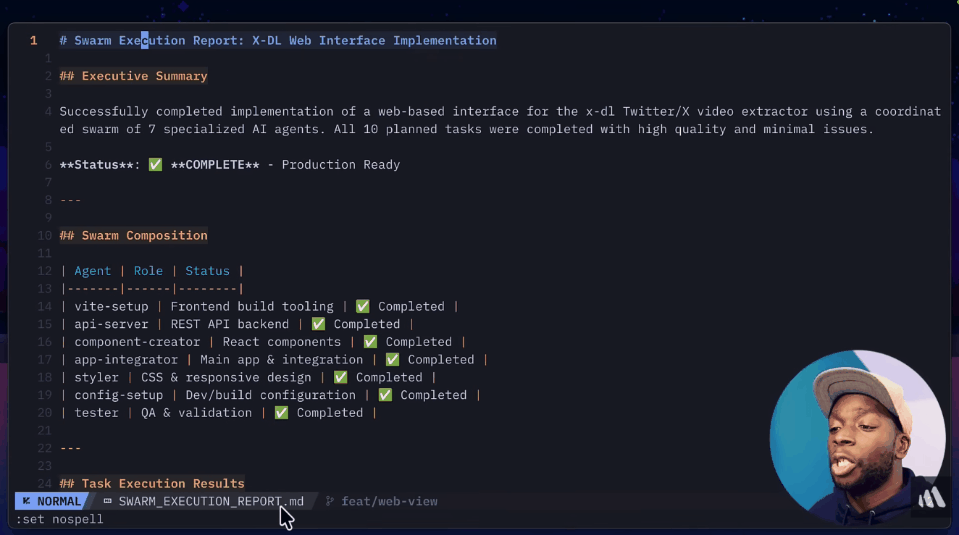Click the 'Role' table column header
The height and width of the screenshot is (535, 959).
point(148,271)
